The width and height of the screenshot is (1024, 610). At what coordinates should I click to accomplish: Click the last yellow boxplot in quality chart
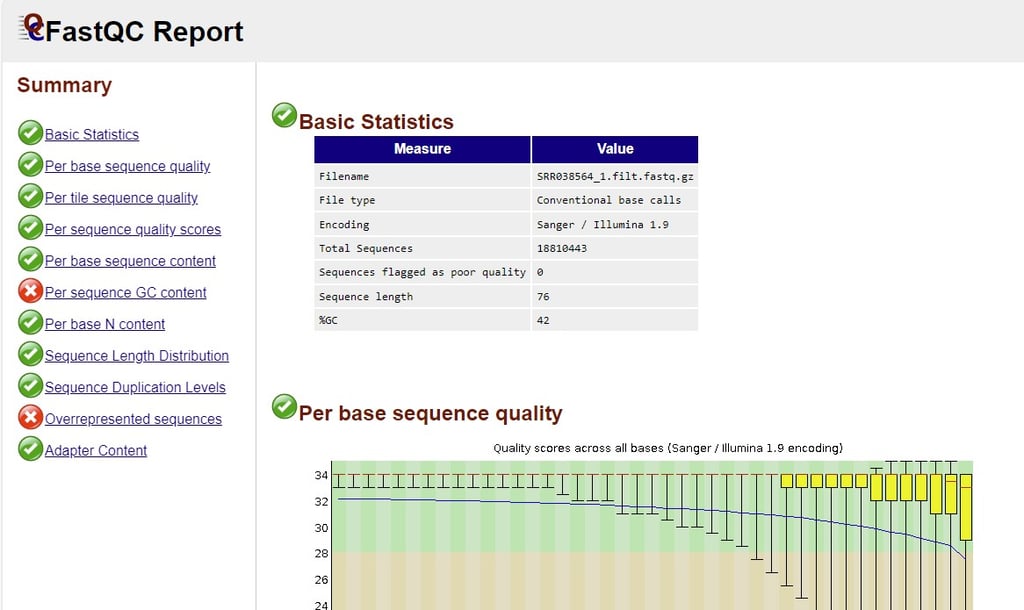[x=966, y=507]
